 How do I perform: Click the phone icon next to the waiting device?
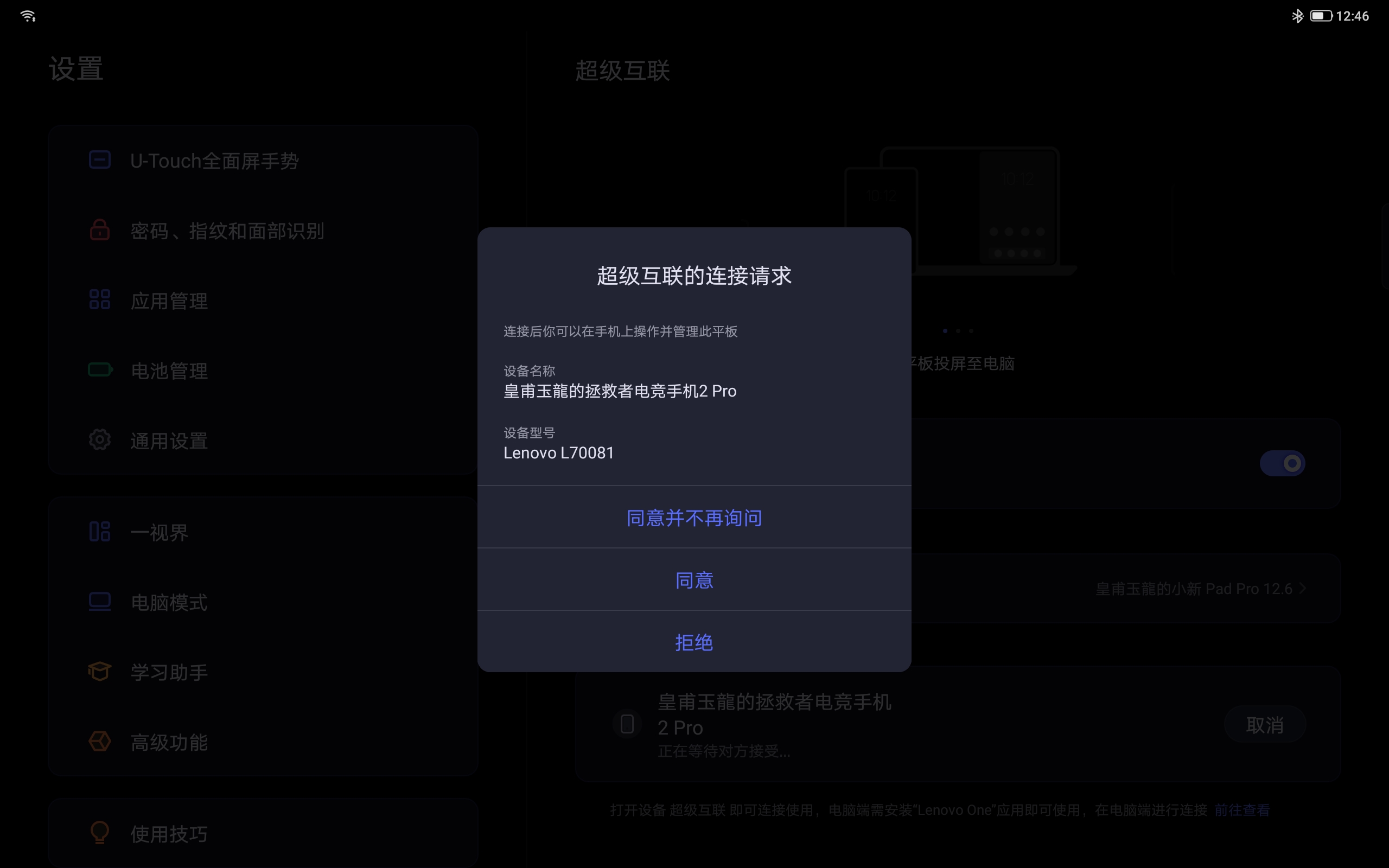point(627,724)
